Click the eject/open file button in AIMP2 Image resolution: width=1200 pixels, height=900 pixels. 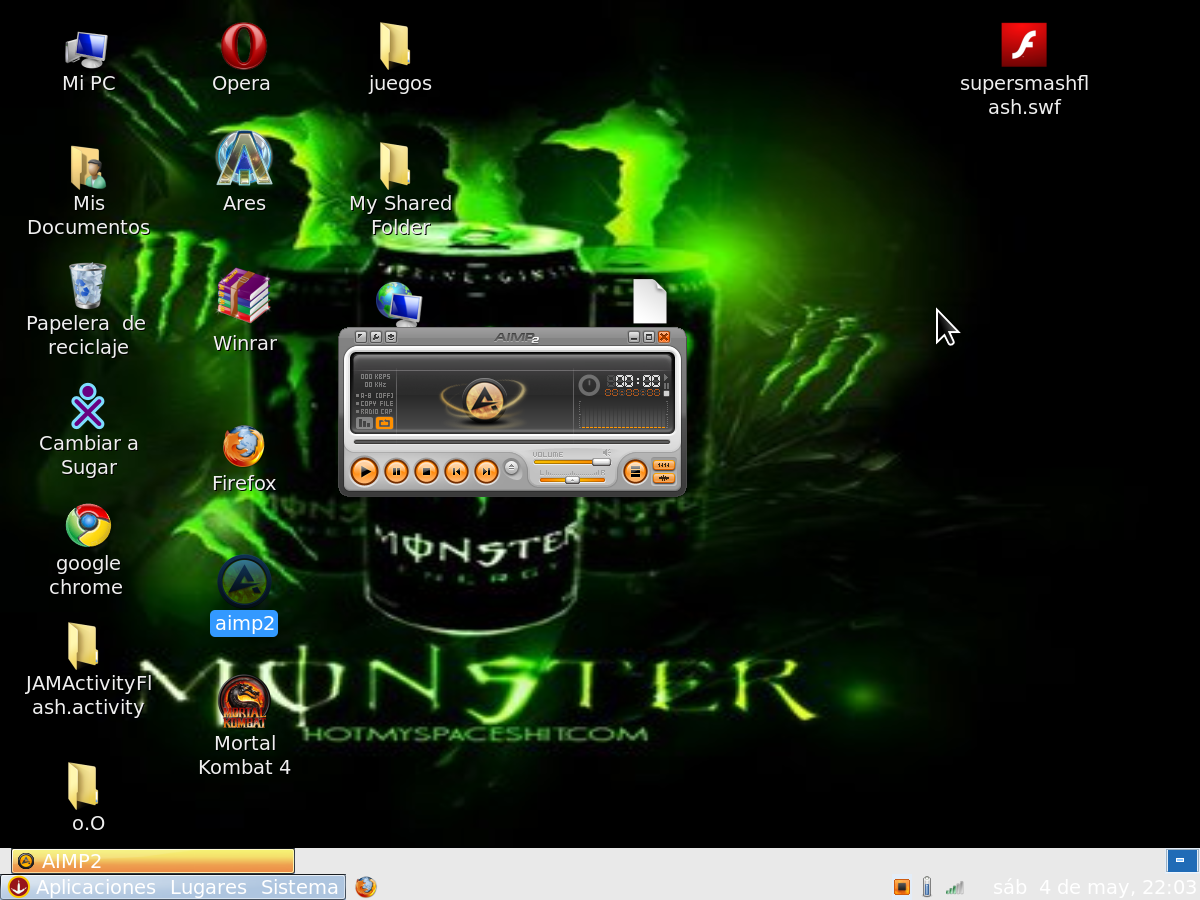click(x=512, y=467)
